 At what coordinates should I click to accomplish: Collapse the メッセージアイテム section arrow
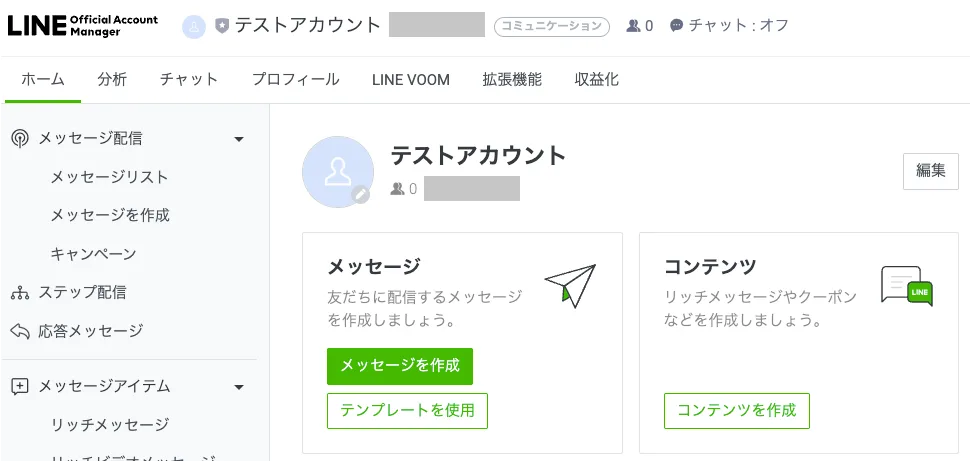[239, 387]
